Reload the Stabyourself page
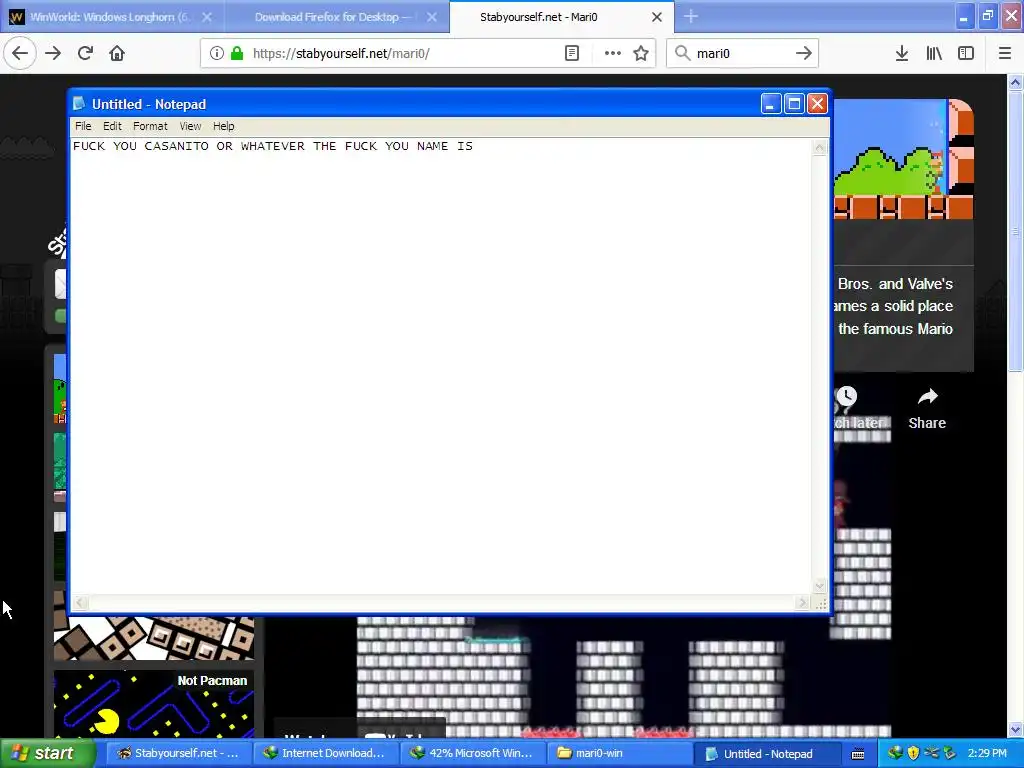Screen dimensions: 1024x768 (85, 53)
